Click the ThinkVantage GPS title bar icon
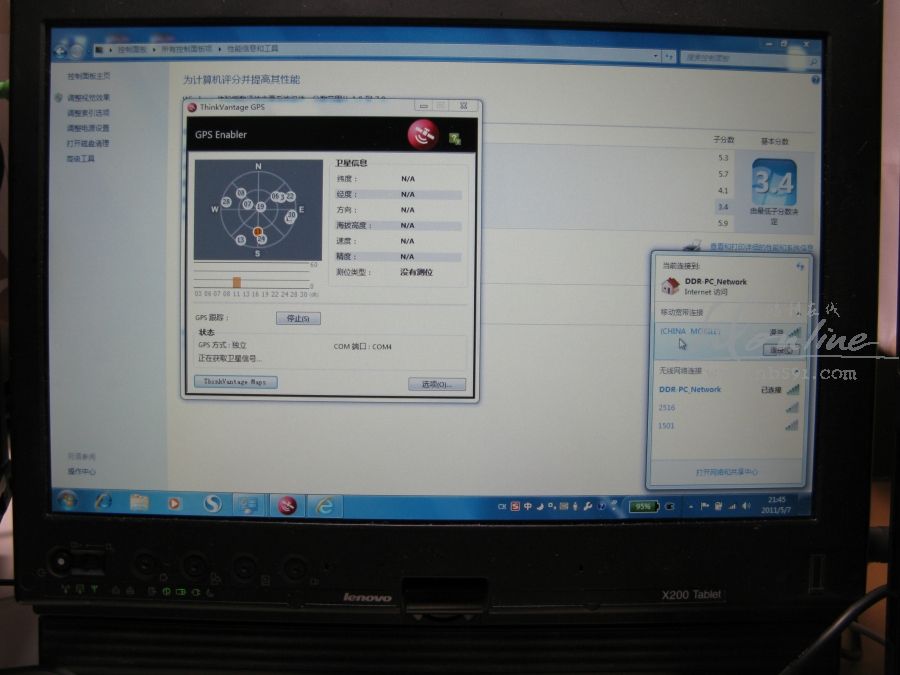Image resolution: width=900 pixels, height=675 pixels. (192, 107)
